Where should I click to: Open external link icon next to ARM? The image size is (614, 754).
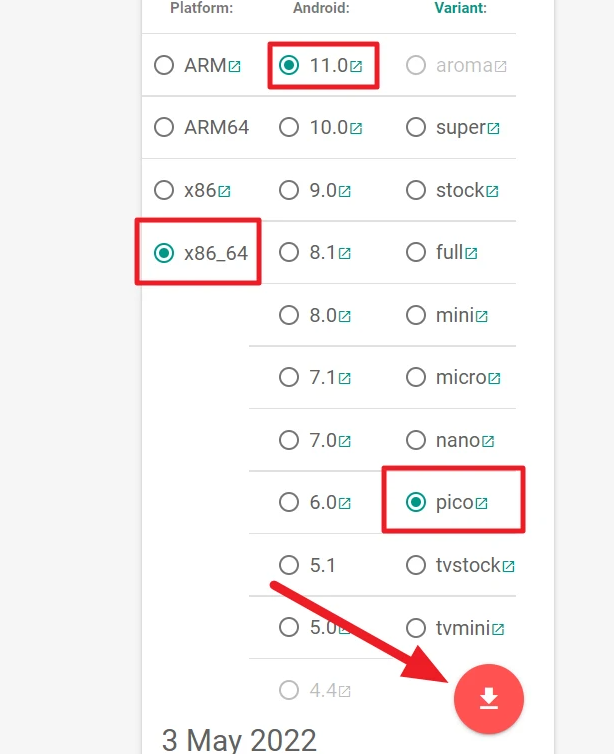coord(234,66)
